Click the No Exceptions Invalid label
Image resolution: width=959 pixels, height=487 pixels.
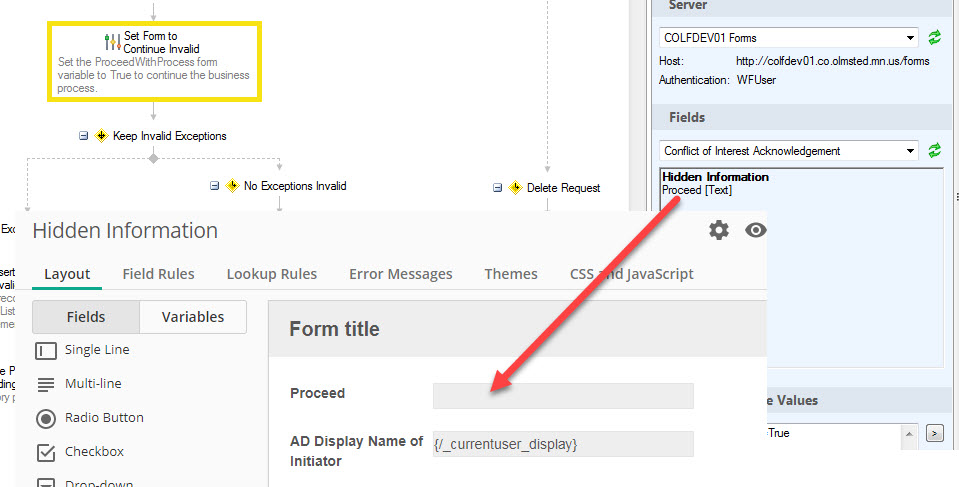[x=295, y=185]
